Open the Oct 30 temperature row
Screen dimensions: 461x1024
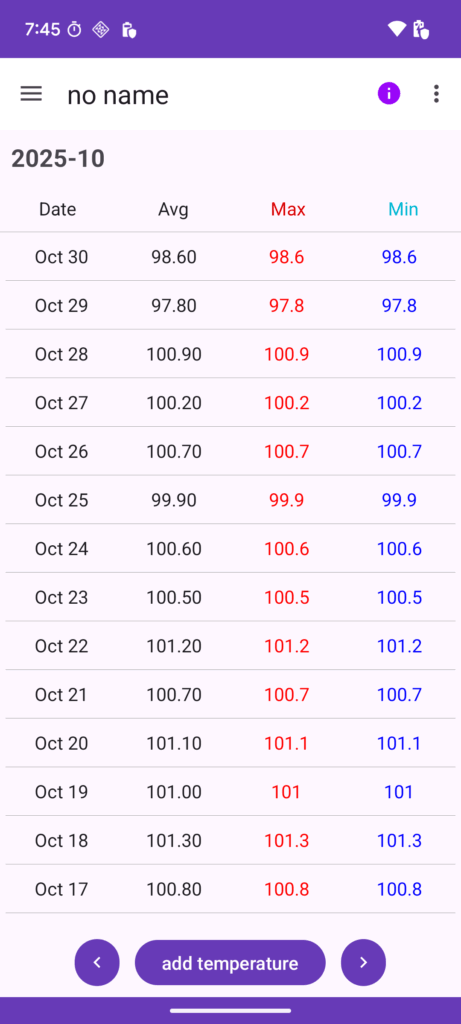coord(230,257)
